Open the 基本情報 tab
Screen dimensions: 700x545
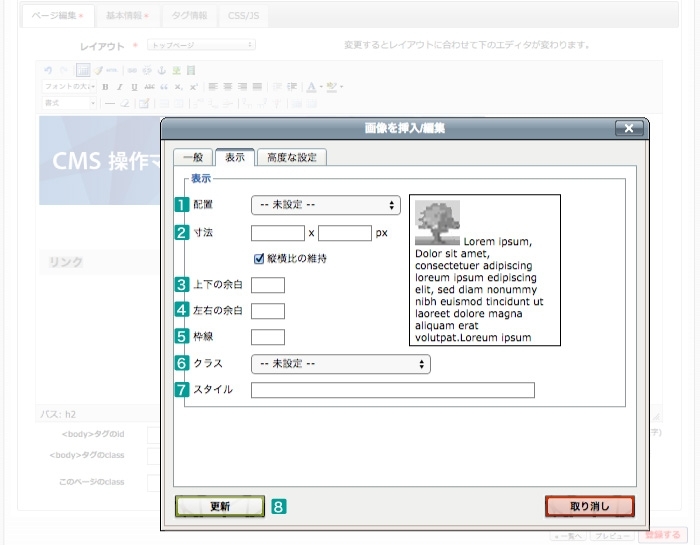128,16
